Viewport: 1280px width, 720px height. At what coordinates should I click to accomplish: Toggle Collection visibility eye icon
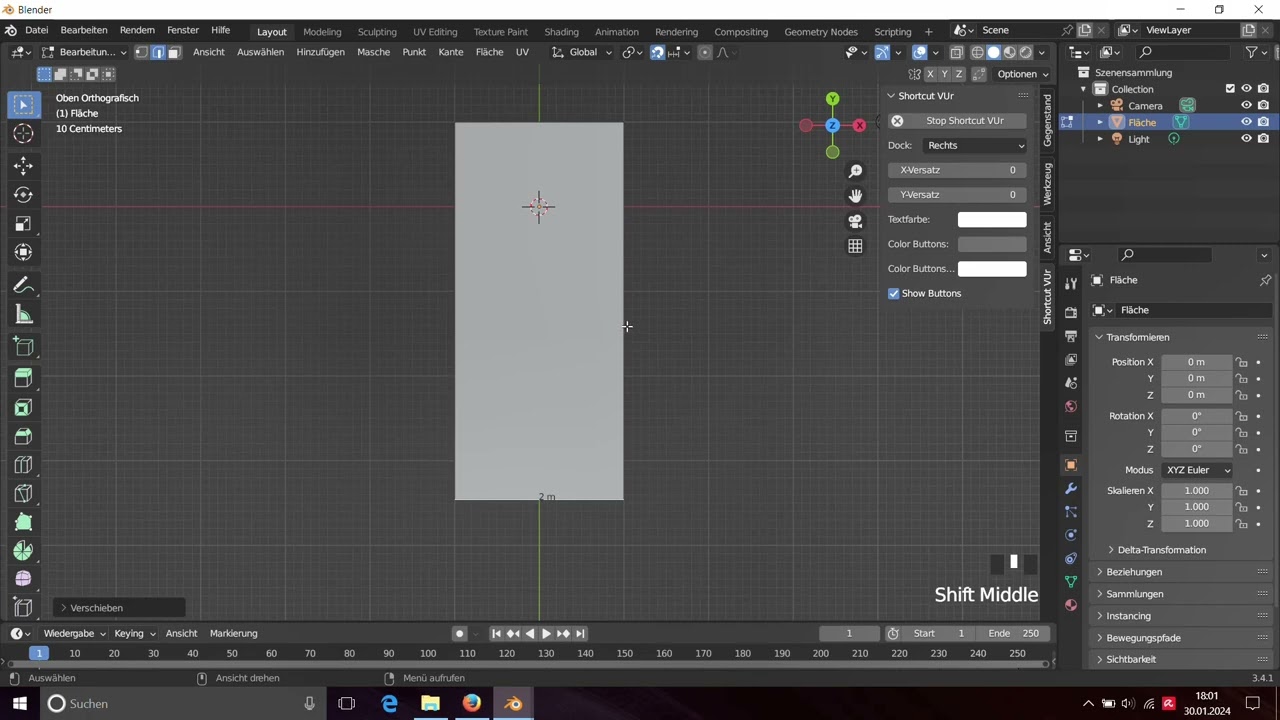pyautogui.click(x=1246, y=89)
